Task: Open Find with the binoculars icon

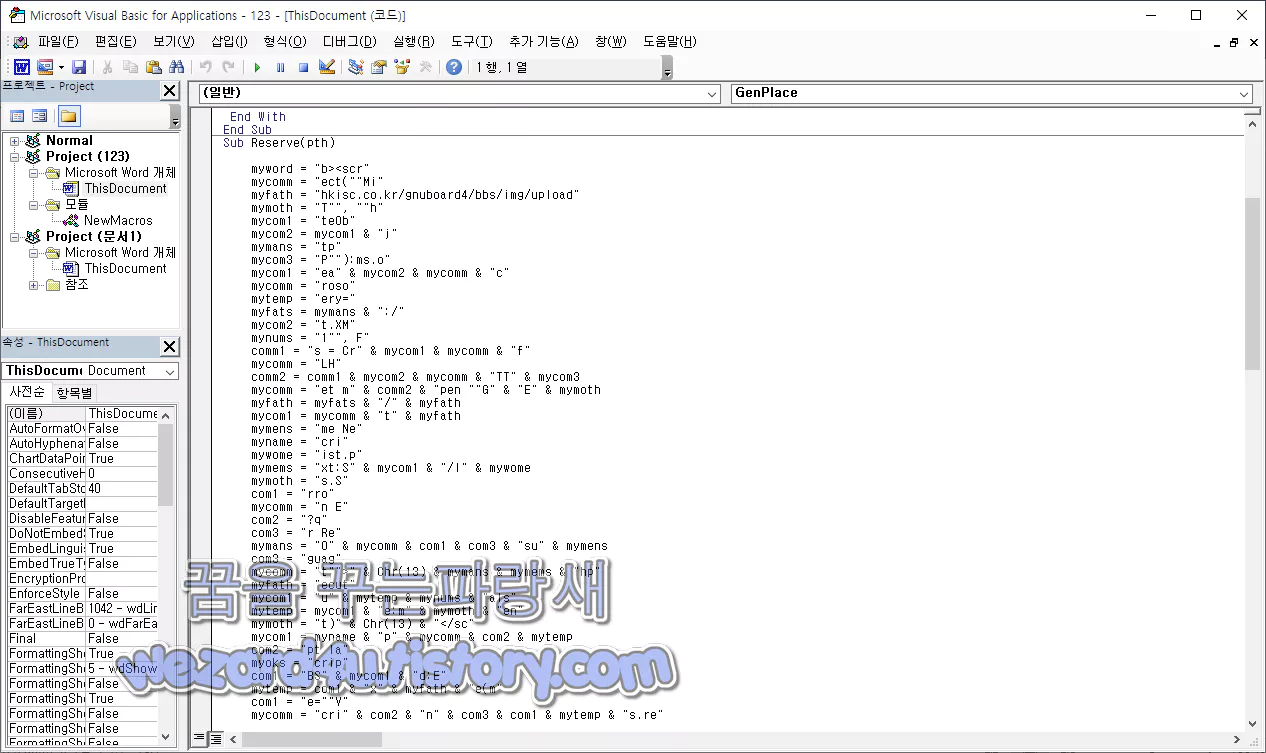Action: pos(177,67)
